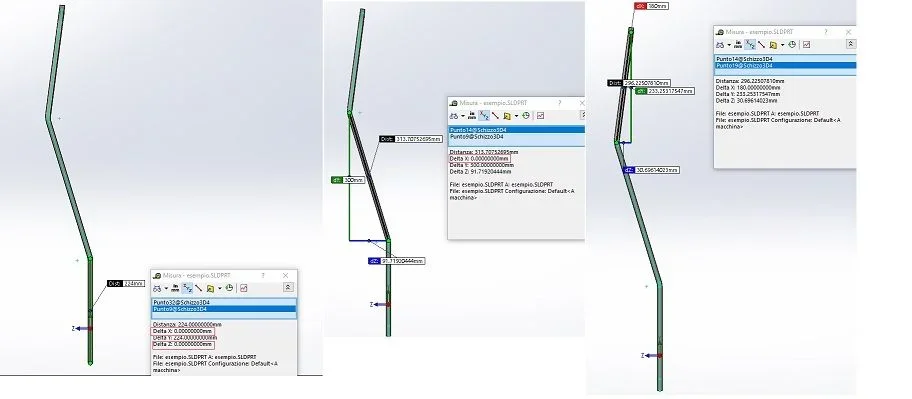The image size is (912, 399).
Task: Click Projected On icon in Punto19 Misura dialog
Action: pyautogui.click(x=773, y=45)
